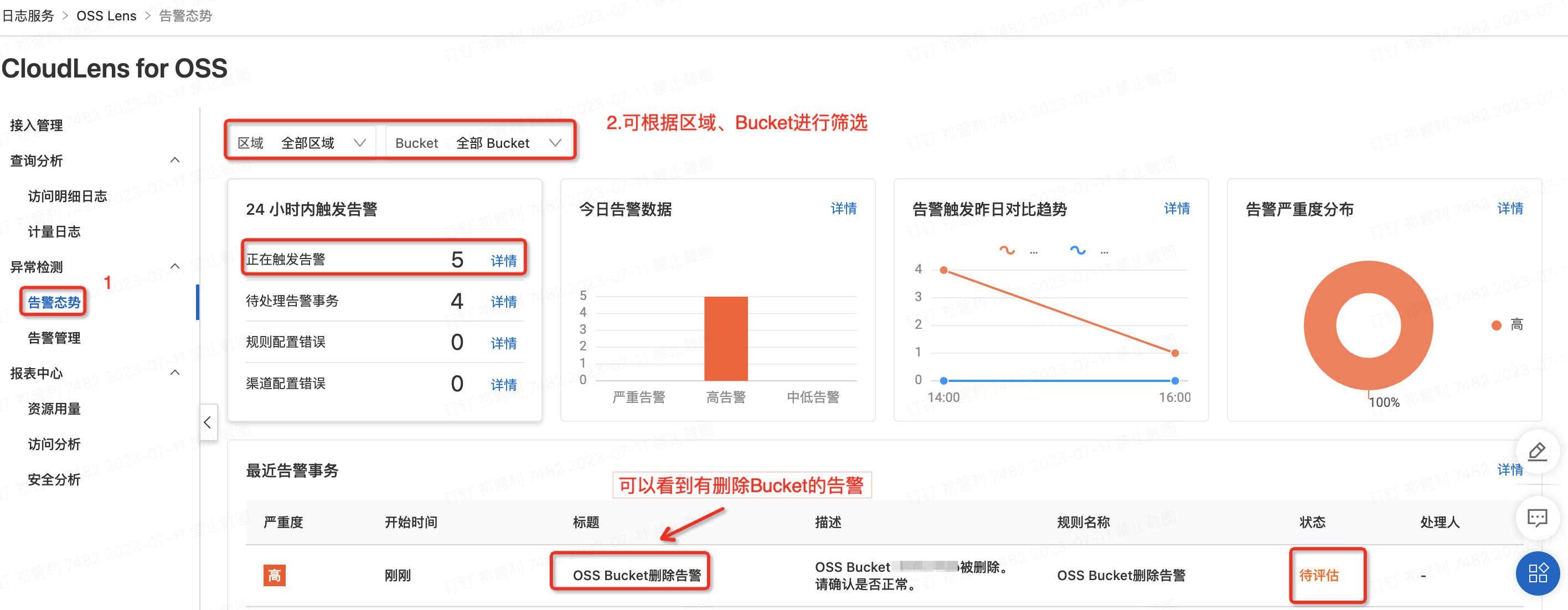The image size is (1568, 610).
Task: Click the orange legend line icon in trend chart
Action: pos(1007,250)
